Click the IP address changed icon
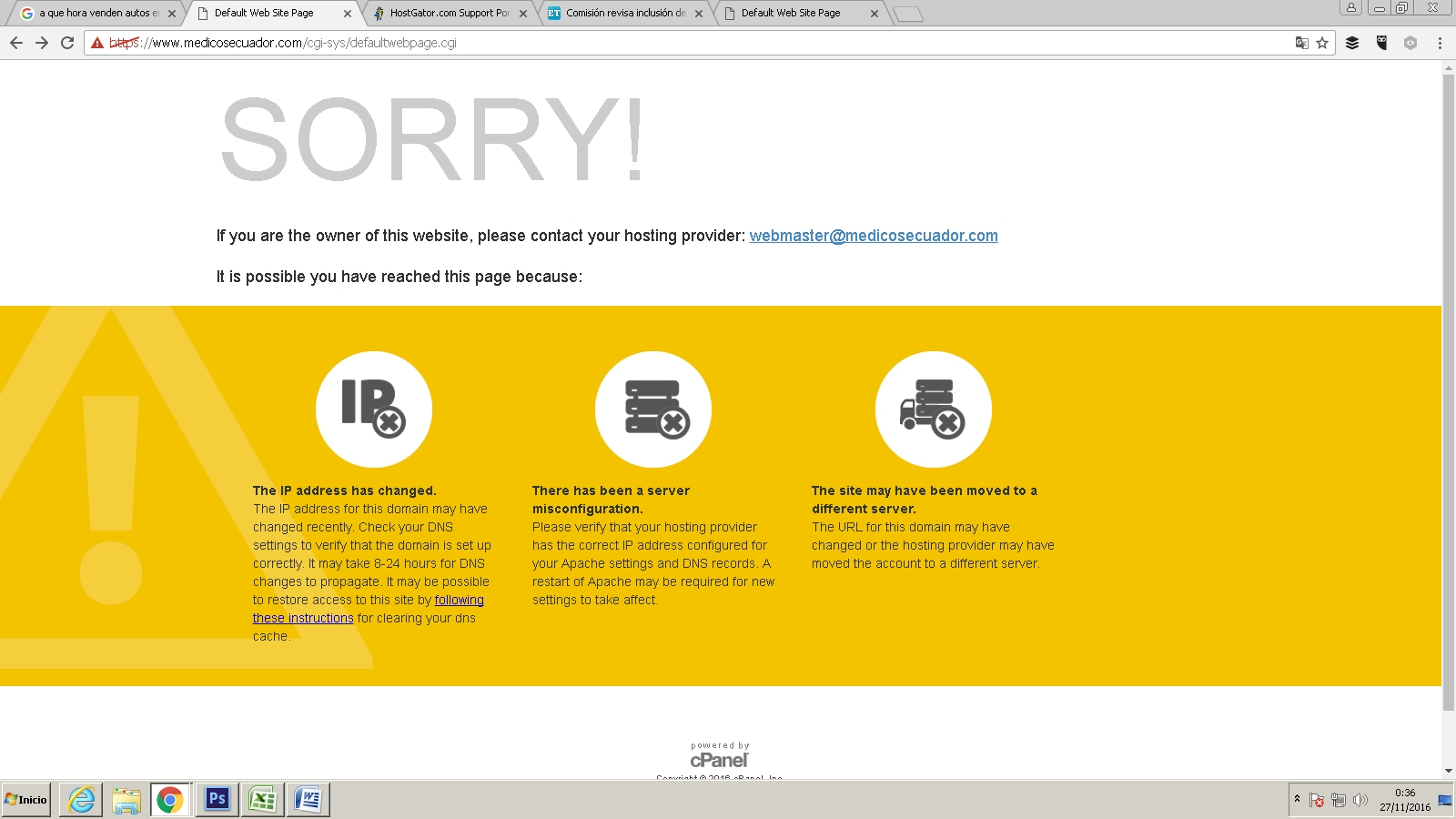Screen dimensions: 1456x819 pyautogui.click(x=373, y=409)
